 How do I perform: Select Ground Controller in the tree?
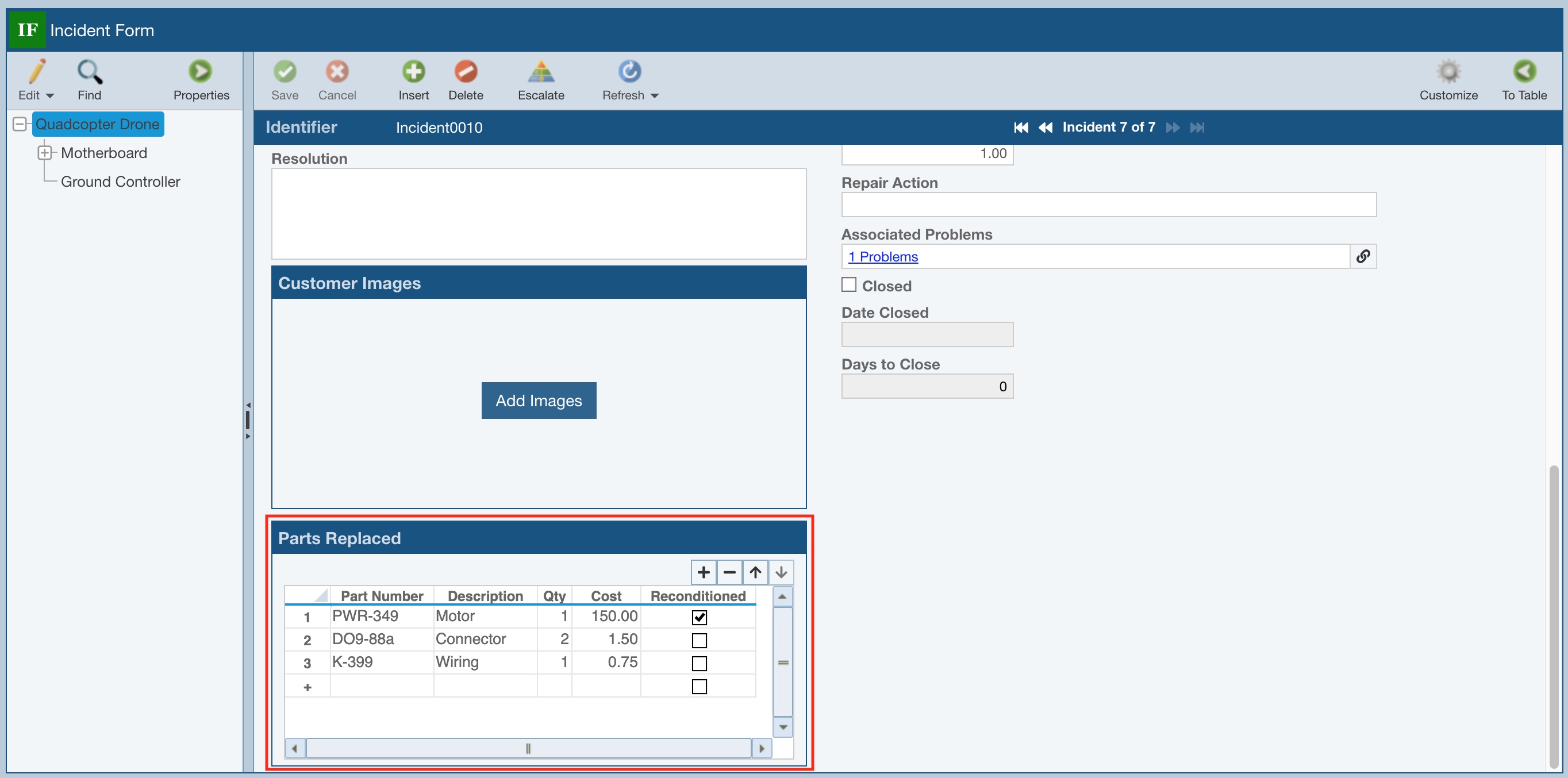tap(120, 182)
